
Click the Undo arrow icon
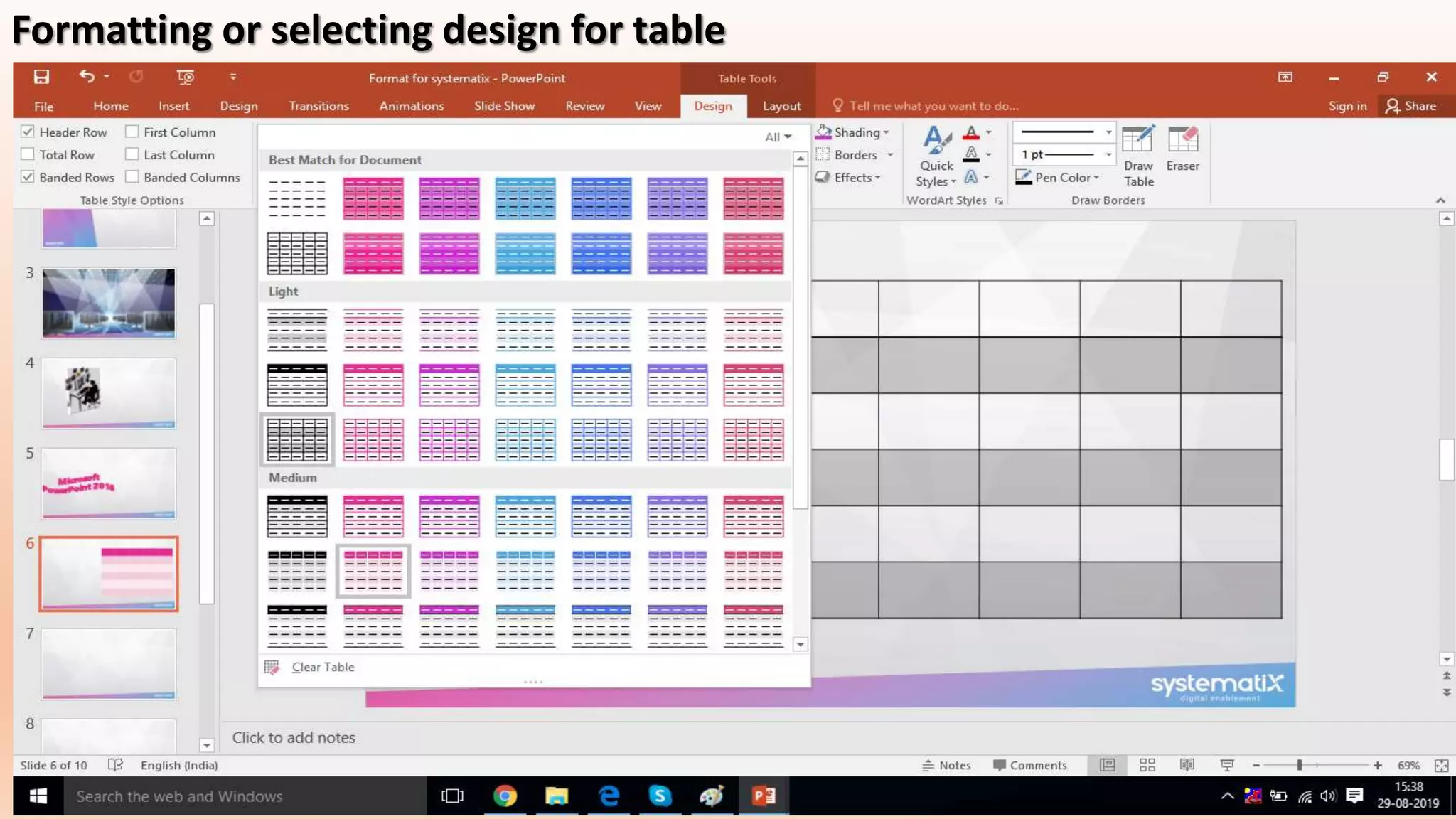point(87,76)
